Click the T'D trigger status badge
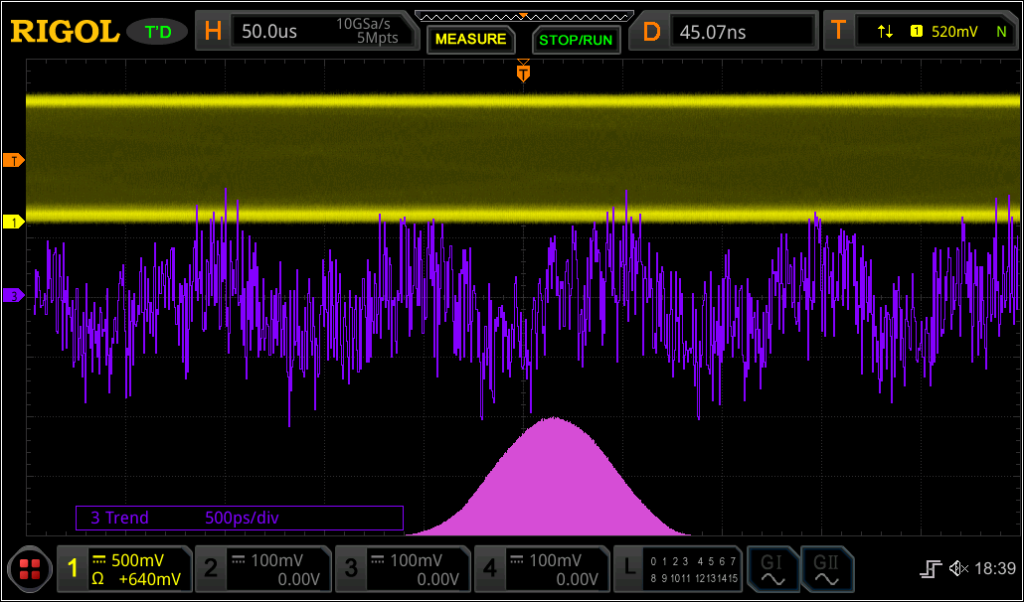Viewport: 1024px width, 602px height. coord(158,32)
